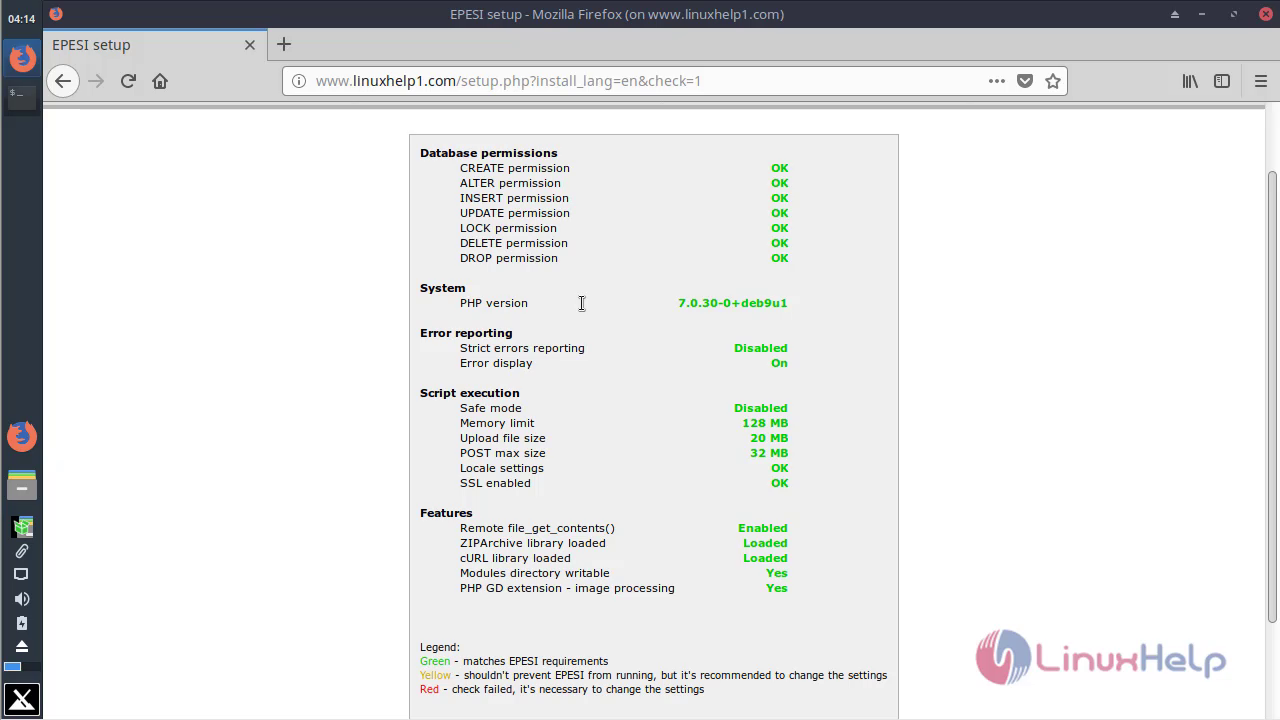This screenshot has height=720, width=1280.
Task: Reload the EPESI setup page
Action: [128, 81]
